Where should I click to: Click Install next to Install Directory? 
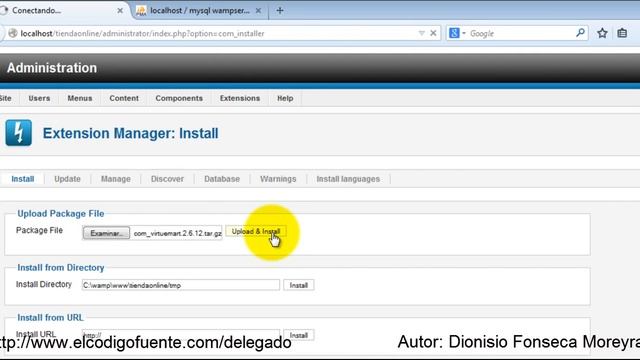tap(298, 285)
